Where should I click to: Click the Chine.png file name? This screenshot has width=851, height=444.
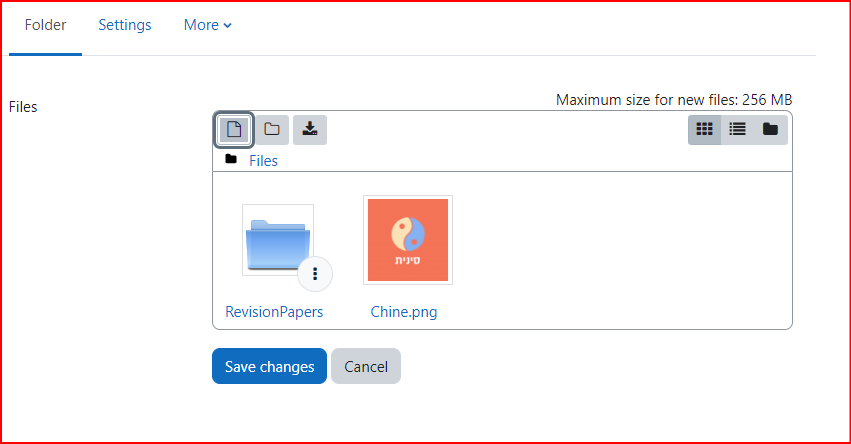click(x=404, y=312)
